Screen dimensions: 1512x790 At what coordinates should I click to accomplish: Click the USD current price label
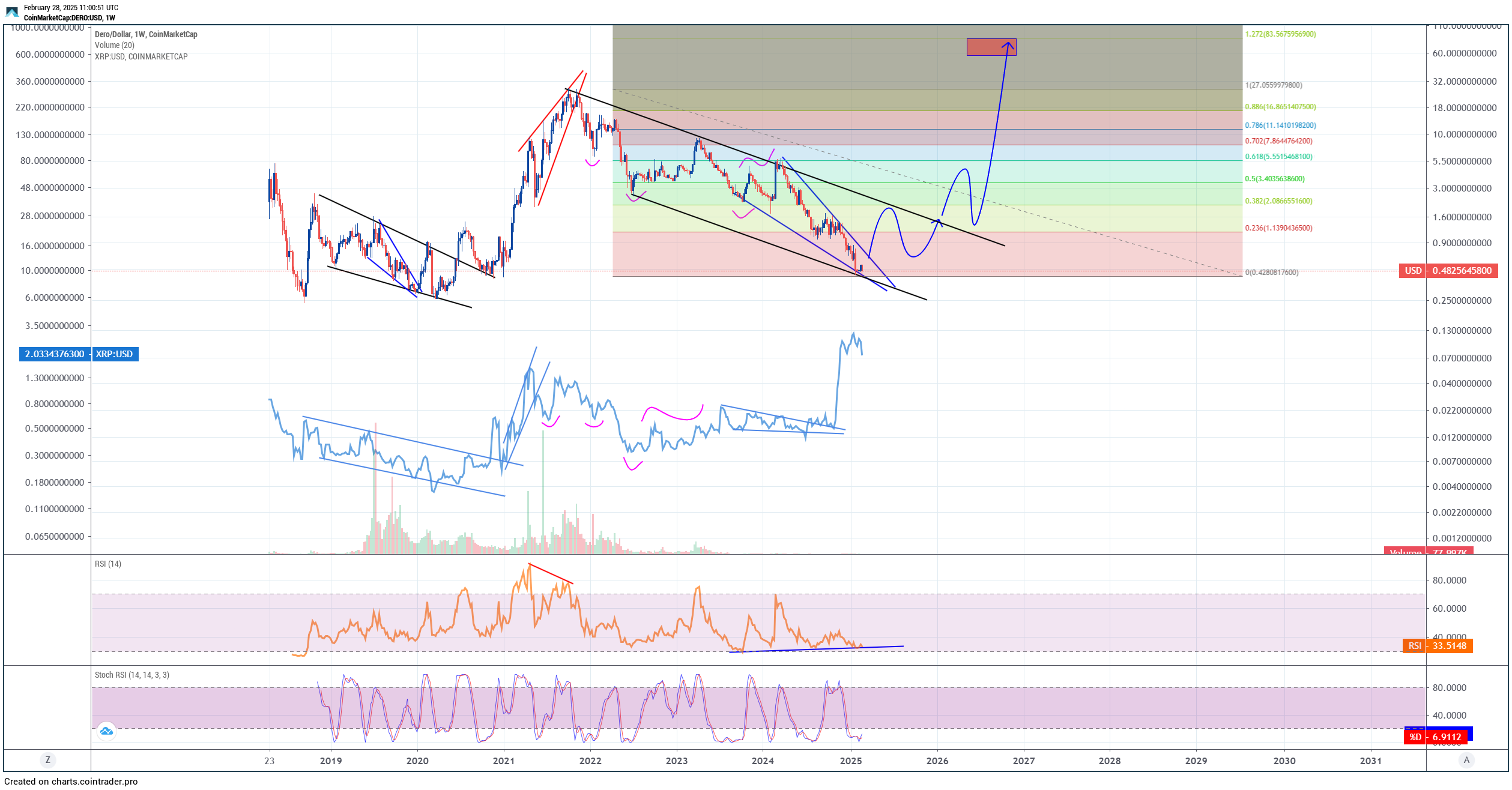pyautogui.click(x=1449, y=271)
